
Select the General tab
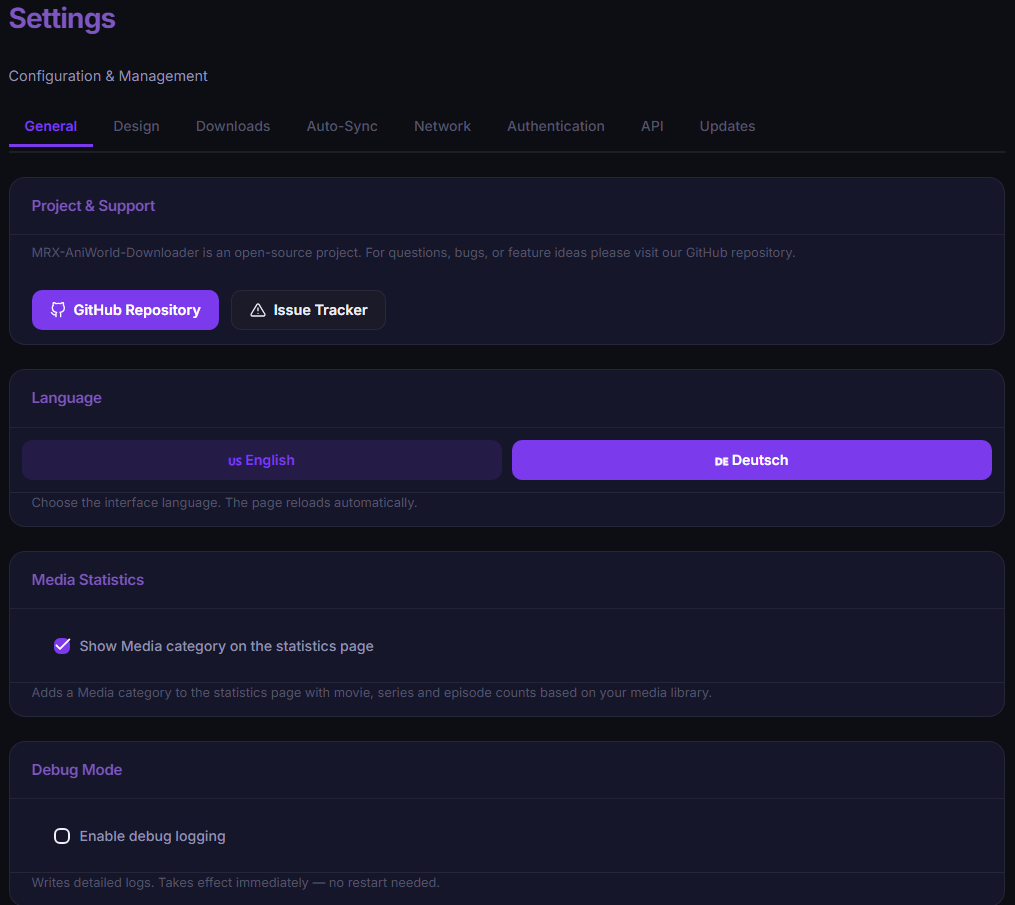point(50,126)
